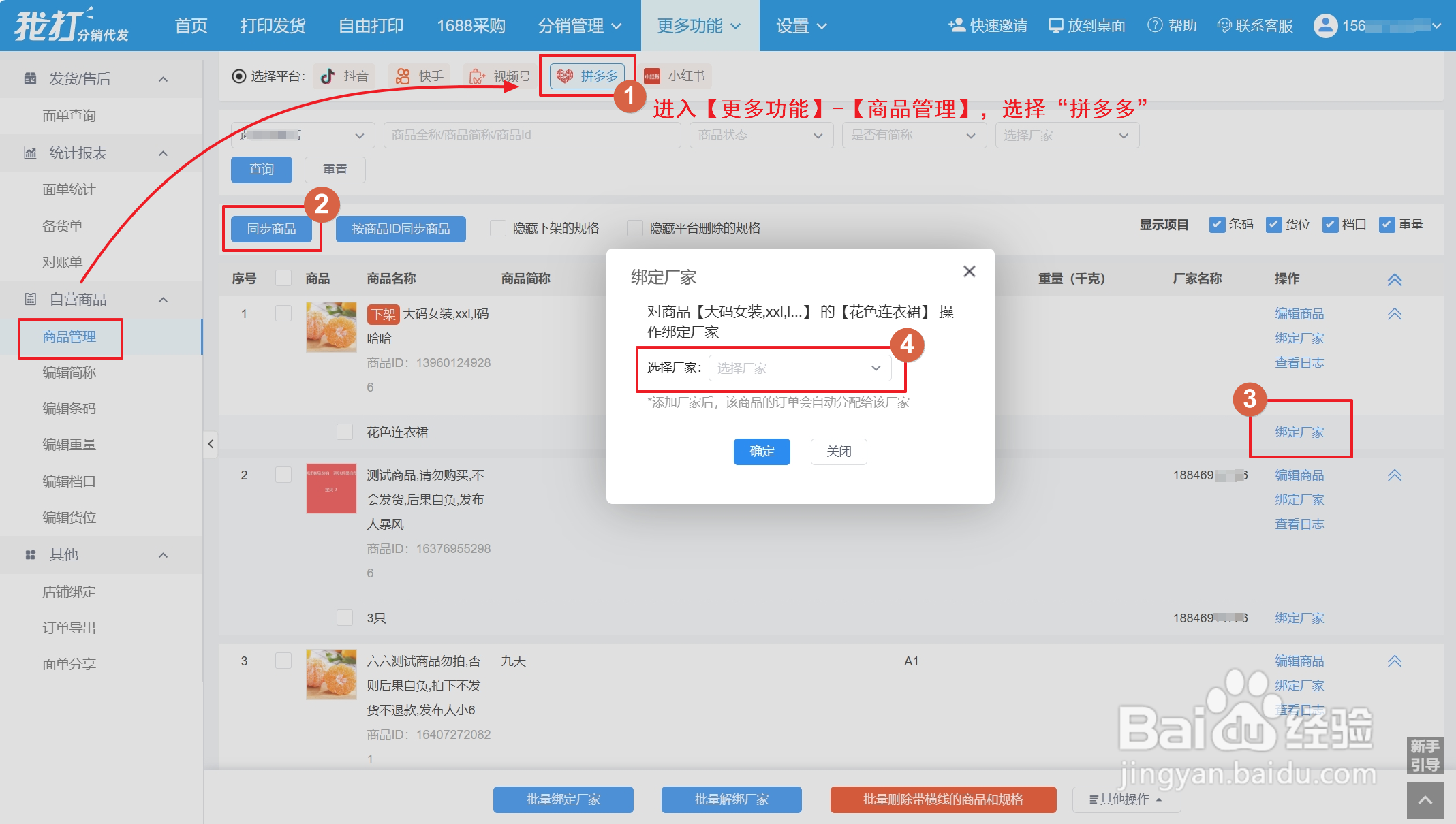Click the 放到桌面 monitor icon
The image size is (1456, 824).
pyautogui.click(x=1055, y=26)
